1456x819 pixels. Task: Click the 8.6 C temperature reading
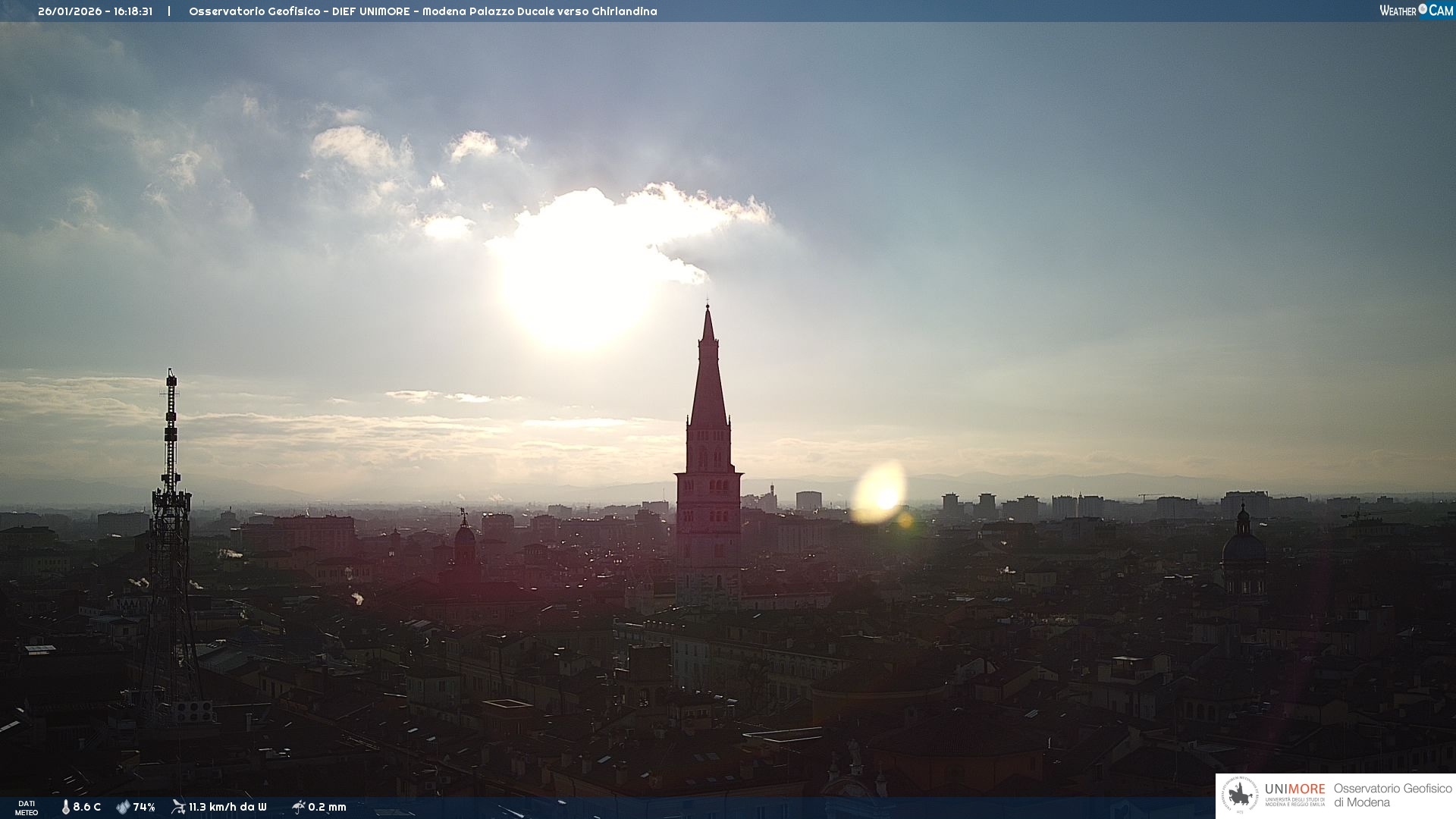pos(87,807)
